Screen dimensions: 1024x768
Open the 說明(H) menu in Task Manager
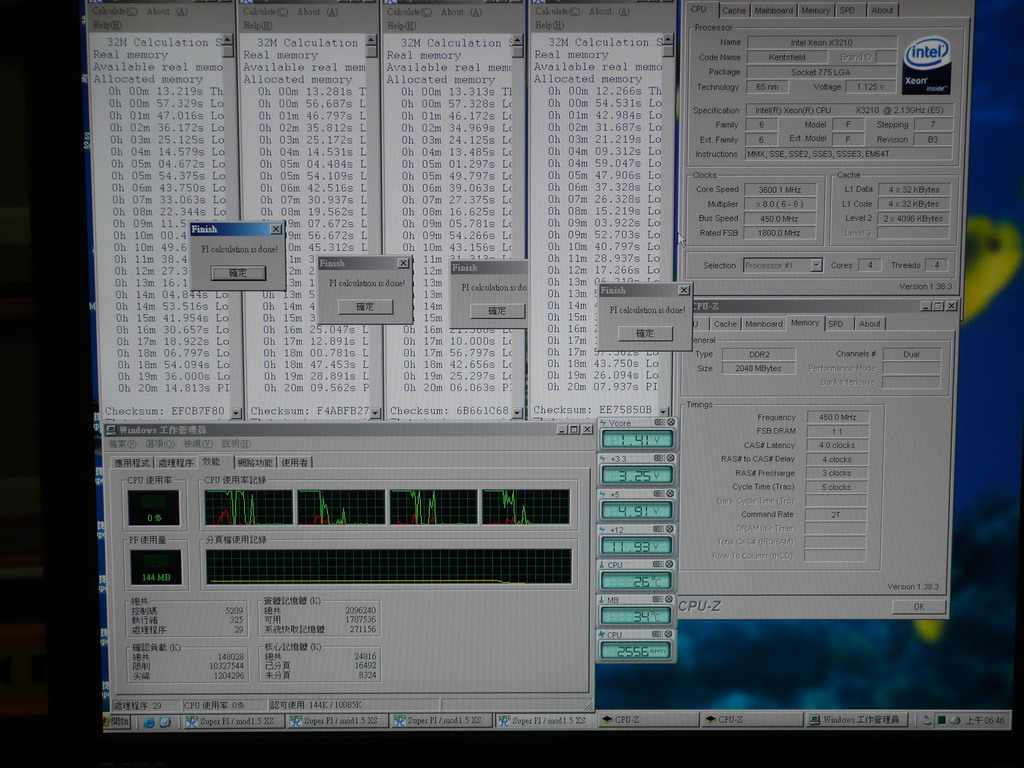236,445
